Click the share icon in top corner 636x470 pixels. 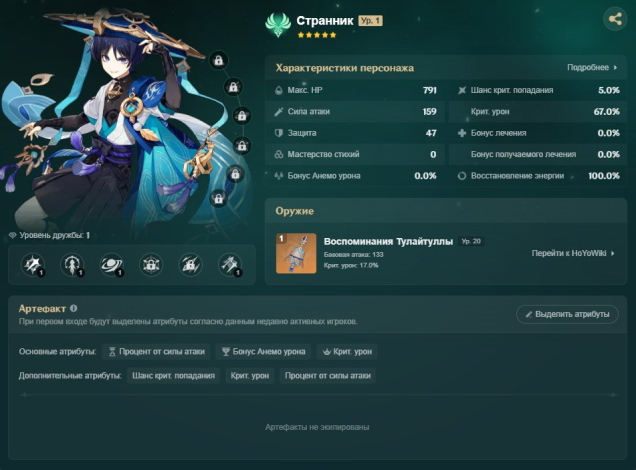click(615, 19)
